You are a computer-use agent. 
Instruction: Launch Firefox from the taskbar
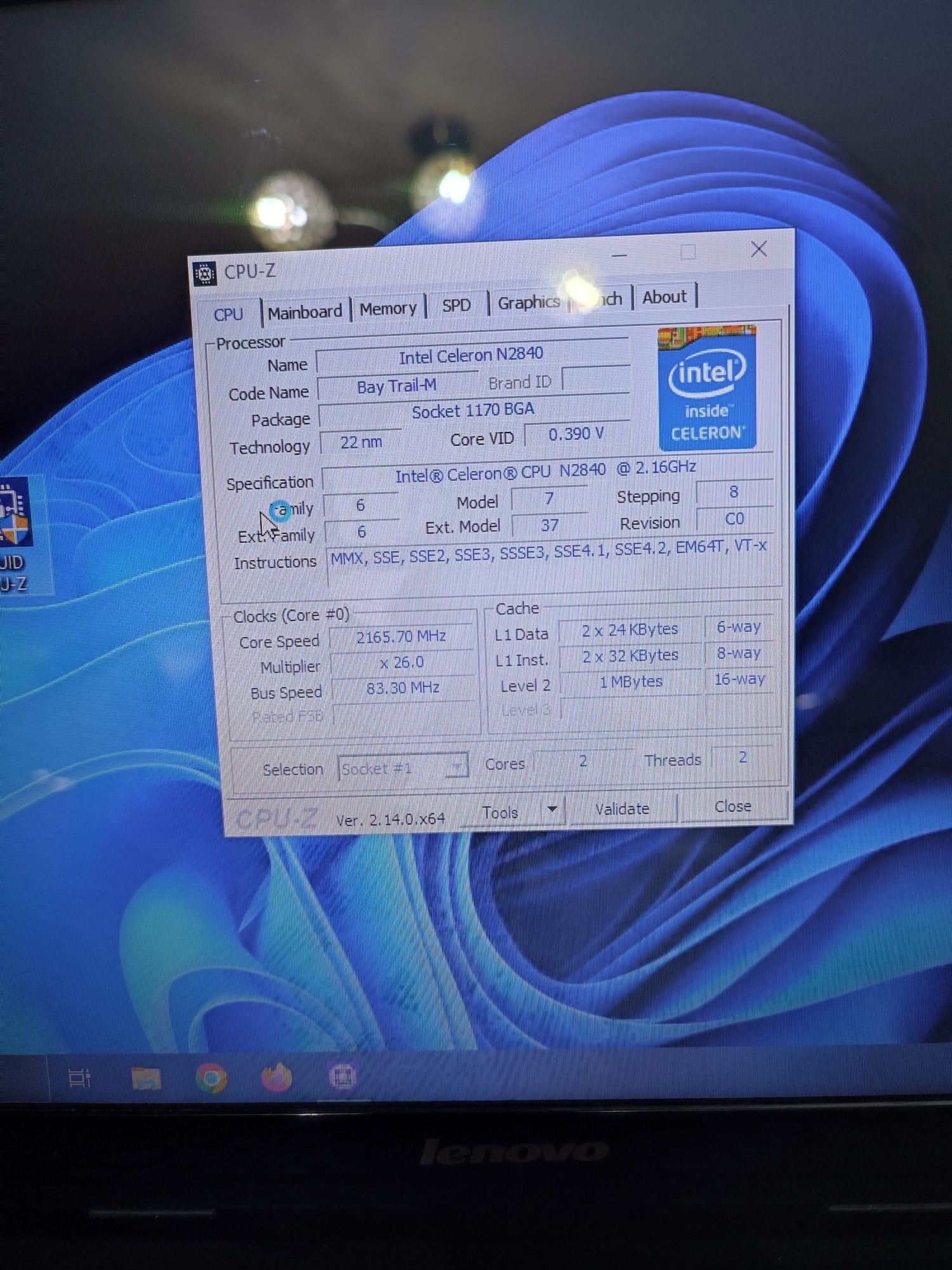click(277, 1077)
